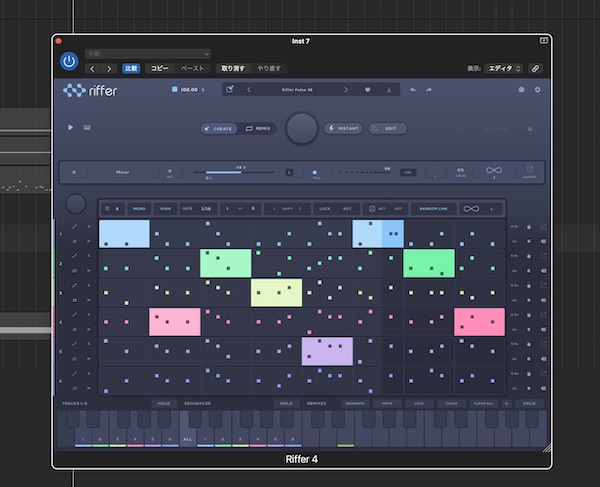Click the Riffer redo arrow
This screenshot has width=600, height=487.
(x=429, y=90)
